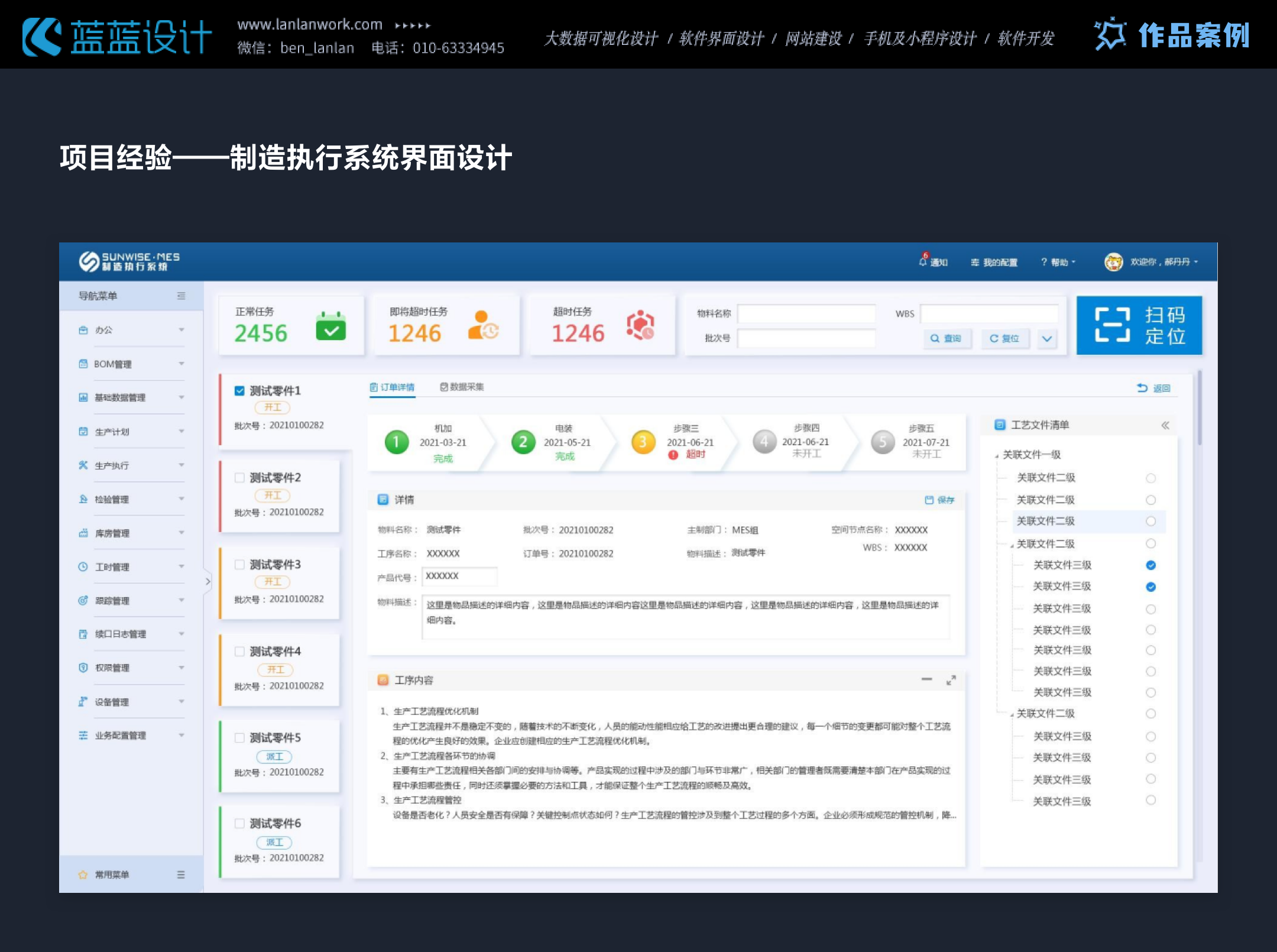
Task: Select radio for first 关联文件二级 item
Action: pos(1150,478)
